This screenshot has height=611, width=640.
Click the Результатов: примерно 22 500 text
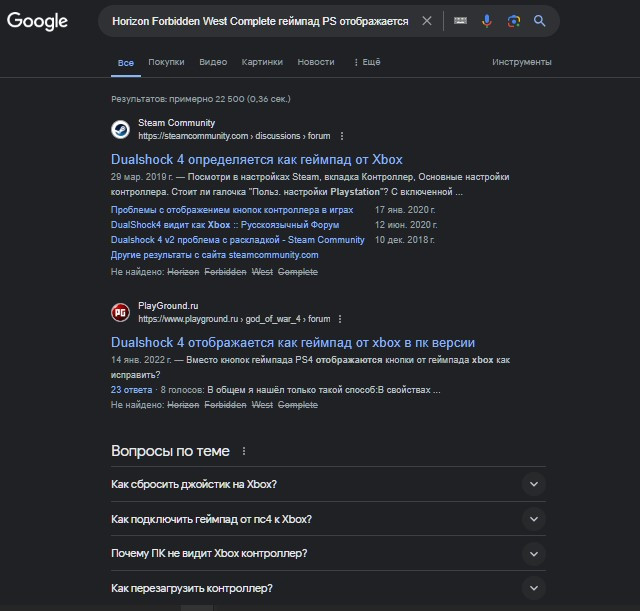click(x=201, y=99)
